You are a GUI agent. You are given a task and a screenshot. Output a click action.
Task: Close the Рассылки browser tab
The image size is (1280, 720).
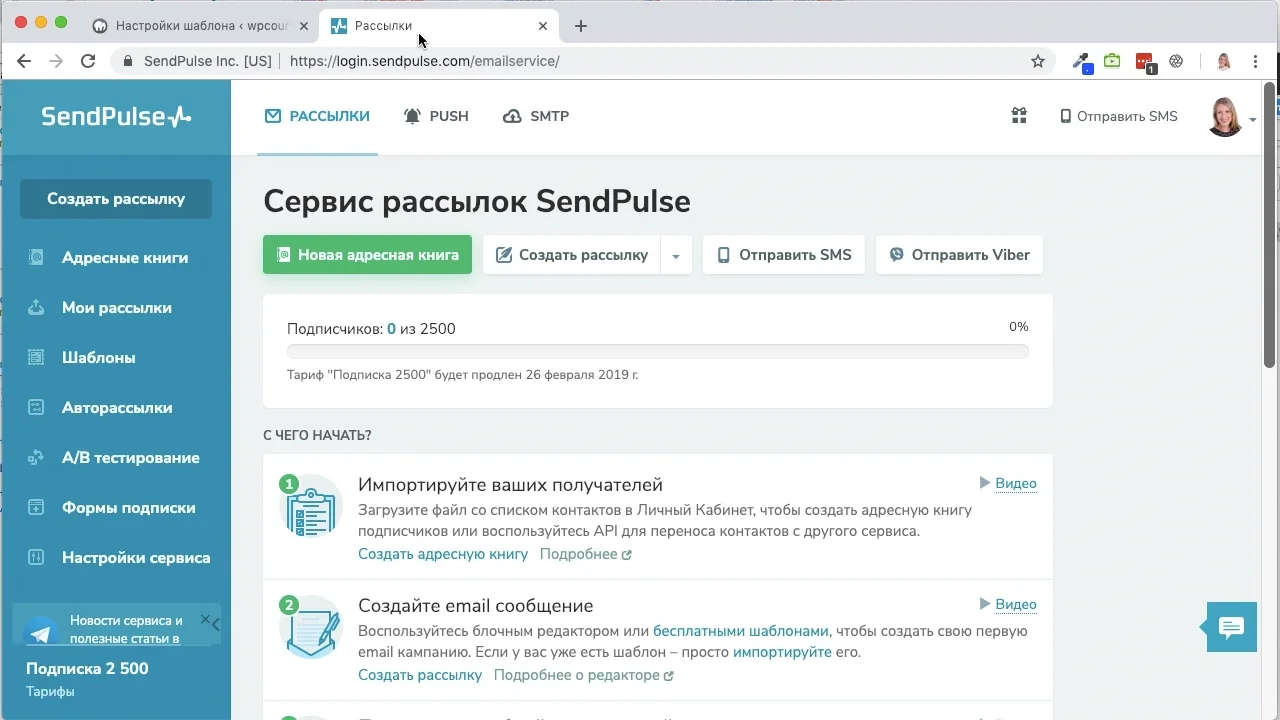point(543,26)
